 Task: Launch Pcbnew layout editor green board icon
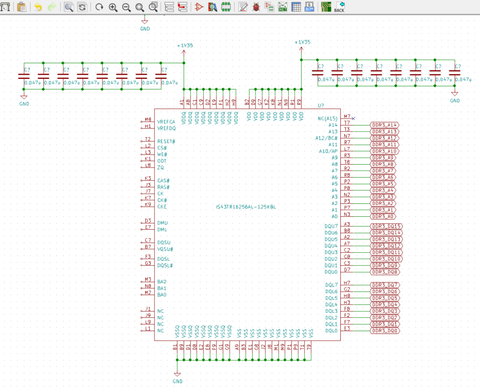coord(326,7)
